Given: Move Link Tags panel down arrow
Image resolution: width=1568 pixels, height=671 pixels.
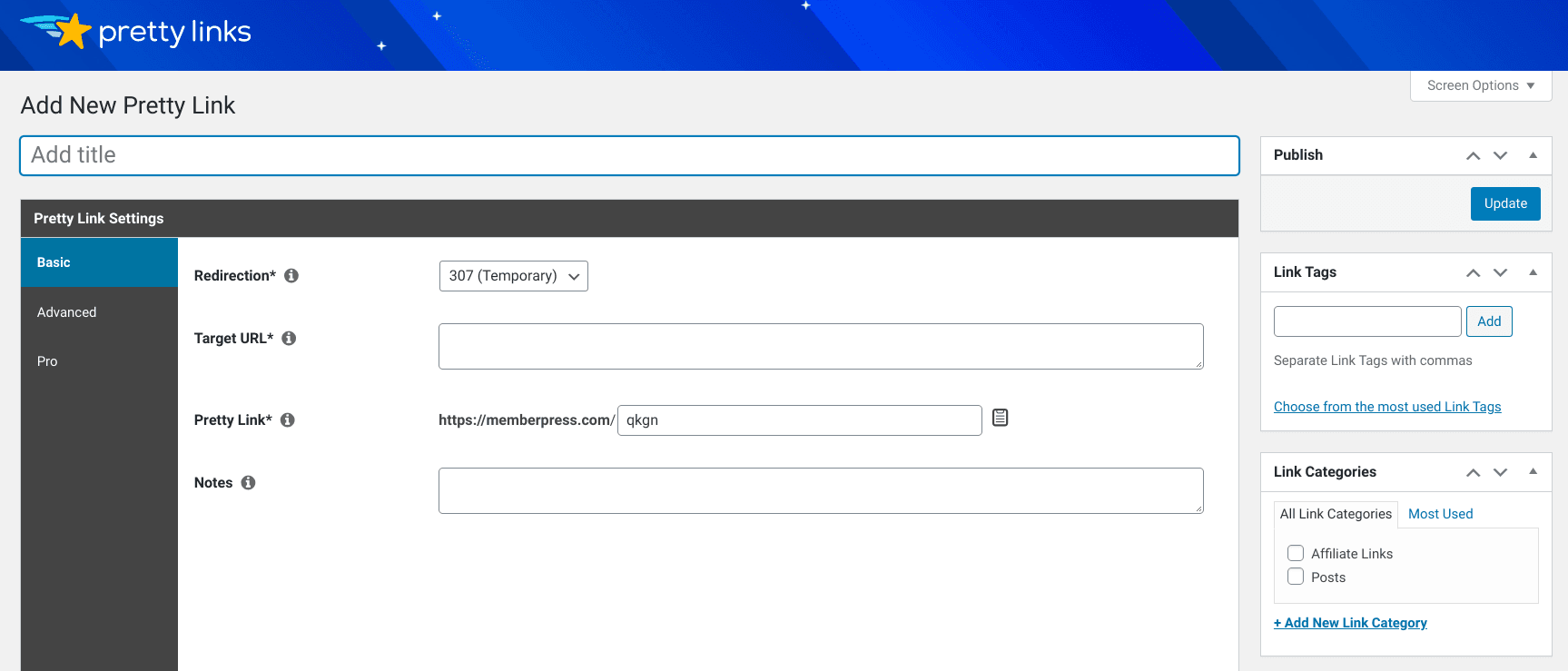Looking at the screenshot, I should coord(1500,272).
